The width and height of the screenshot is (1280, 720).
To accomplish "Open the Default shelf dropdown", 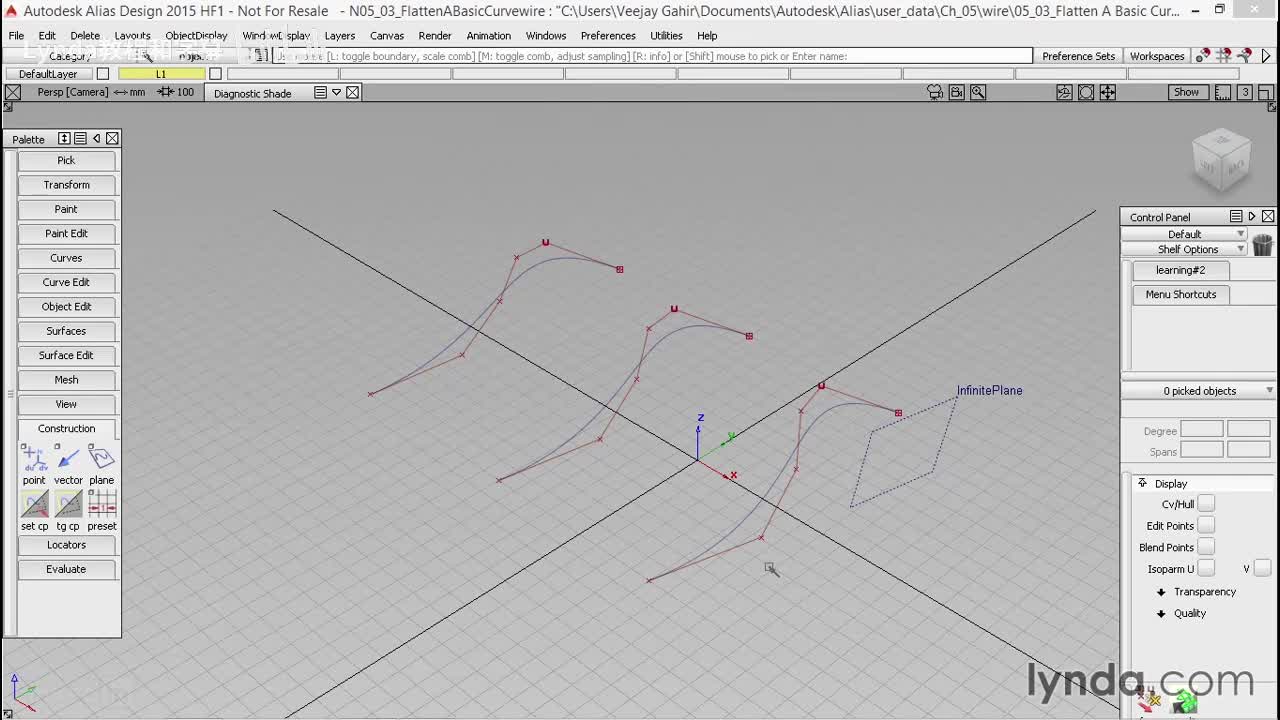I will tap(1185, 234).
